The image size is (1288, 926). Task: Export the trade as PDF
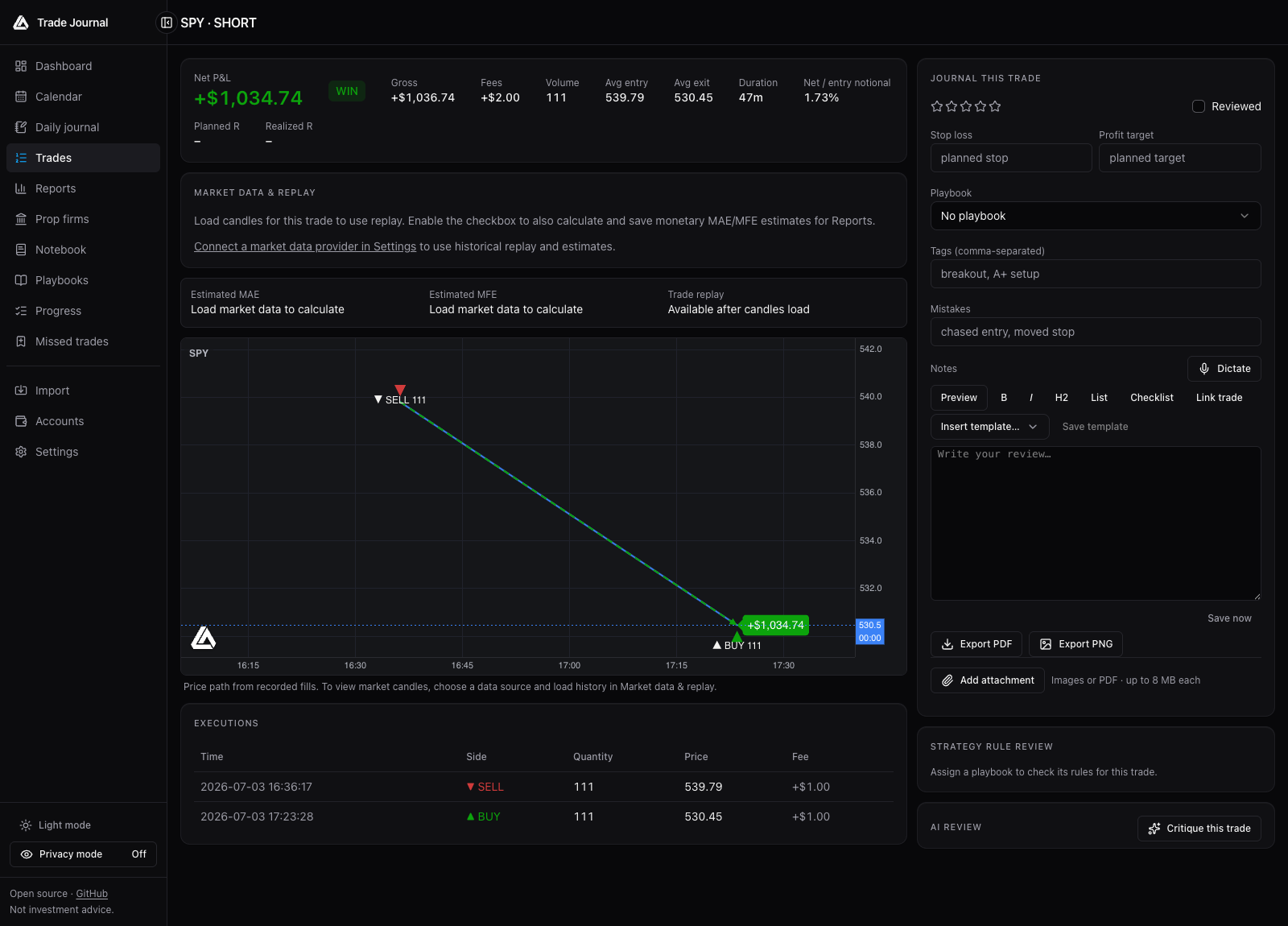(976, 644)
